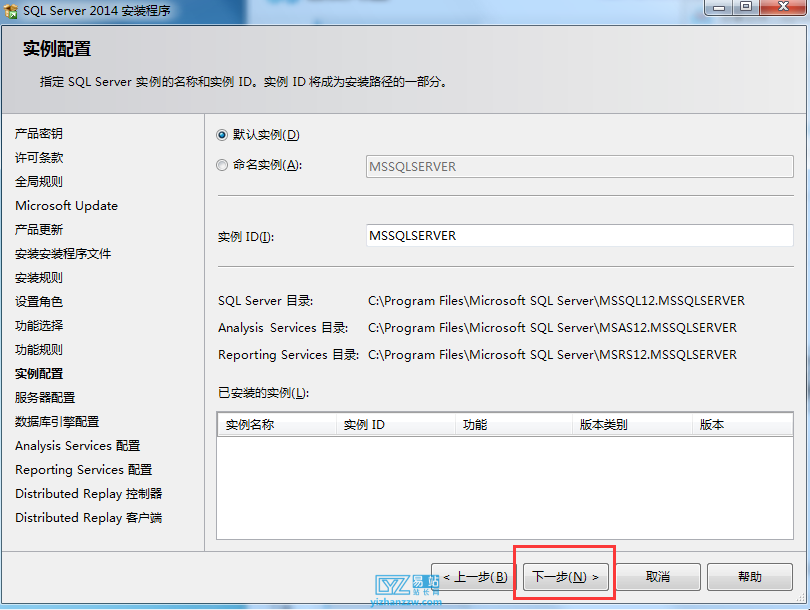Select the 命名实例 radio button
The height and width of the screenshot is (610, 810).
point(221,166)
